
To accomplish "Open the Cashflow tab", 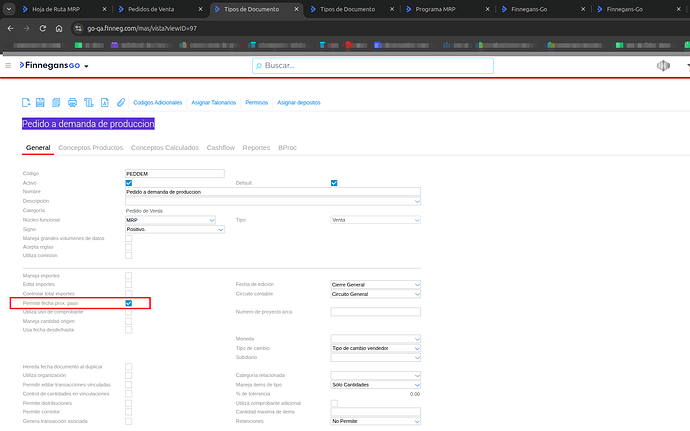I will coord(220,147).
